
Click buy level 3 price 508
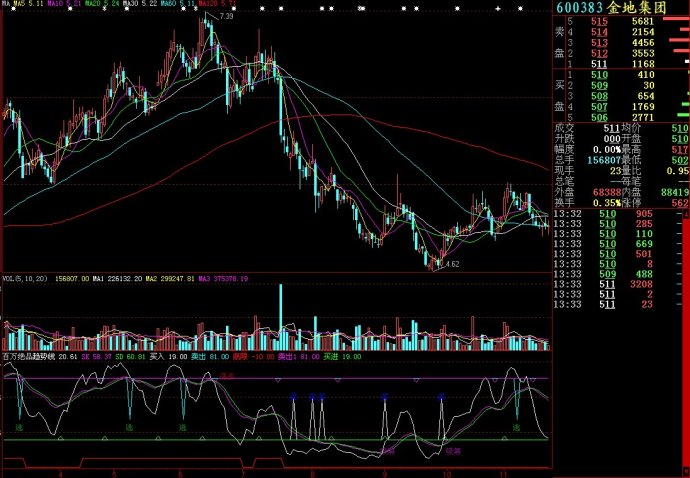(x=599, y=96)
